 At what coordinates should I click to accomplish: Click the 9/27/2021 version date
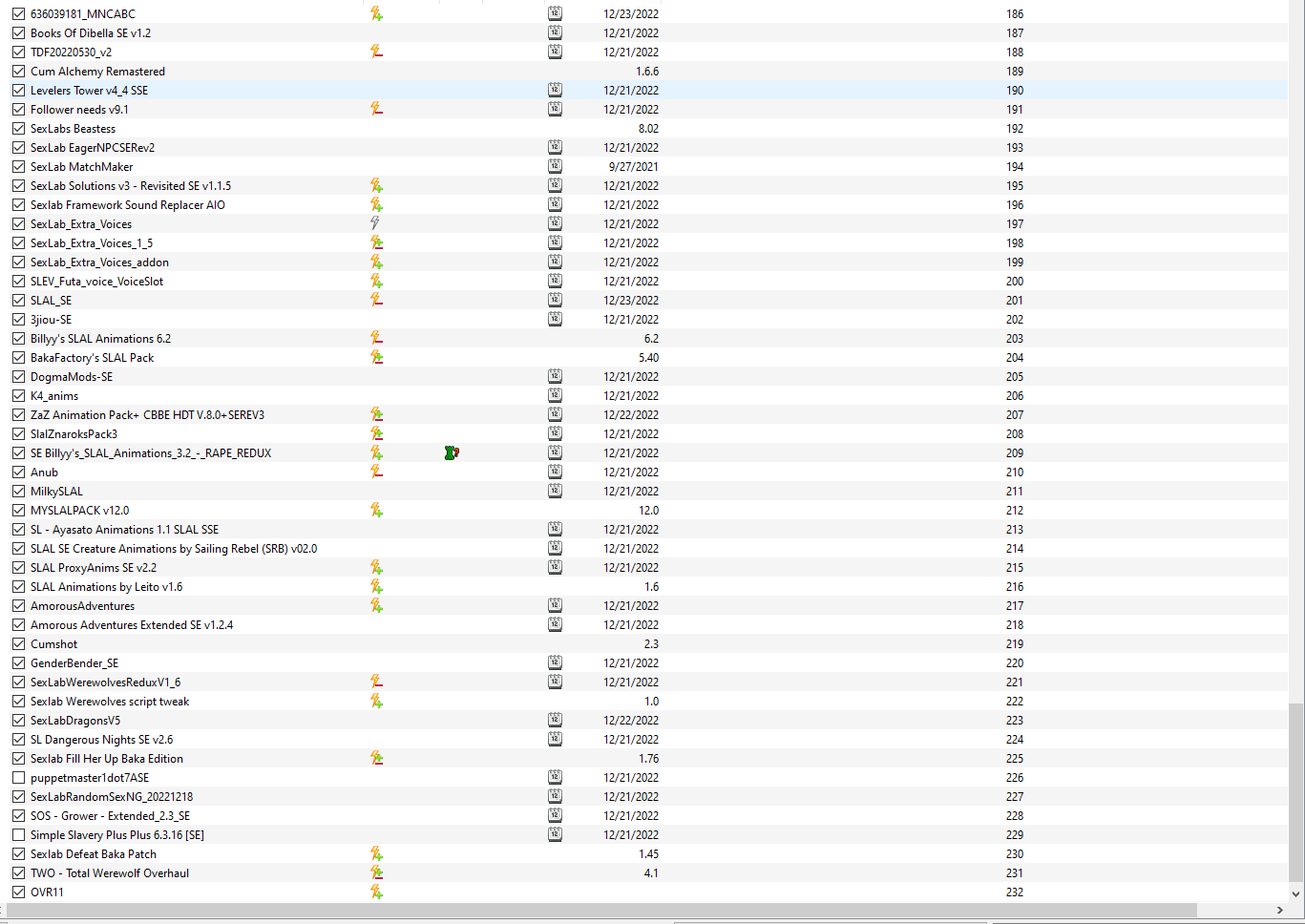(x=633, y=167)
